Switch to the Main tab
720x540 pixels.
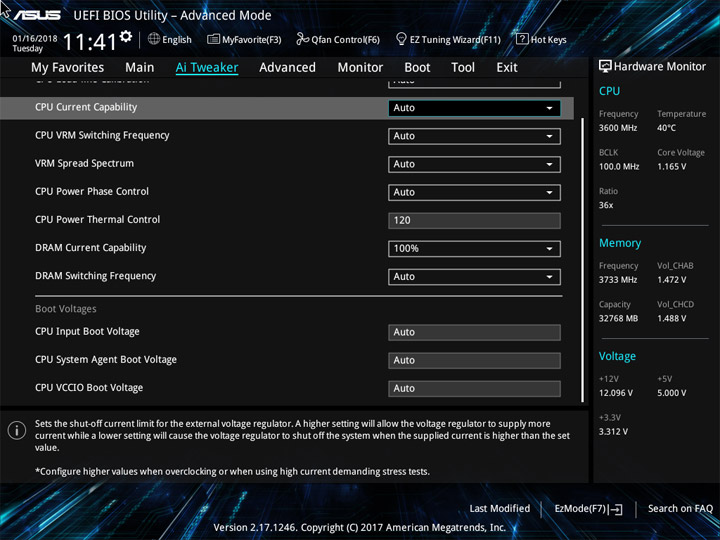140,68
